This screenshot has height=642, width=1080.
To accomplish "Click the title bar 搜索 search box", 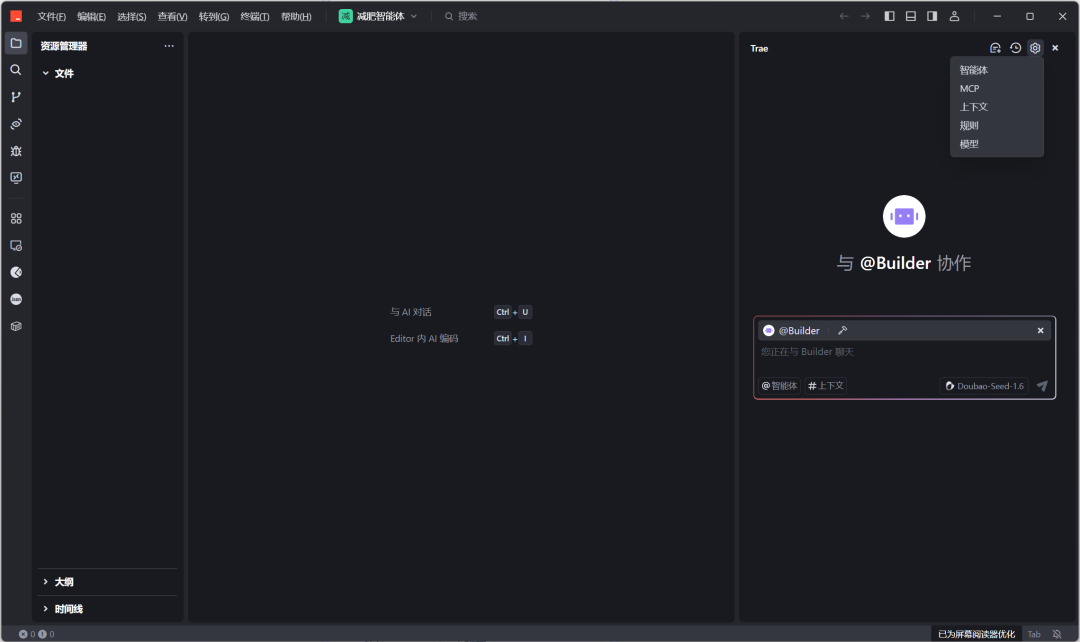I will (x=461, y=16).
